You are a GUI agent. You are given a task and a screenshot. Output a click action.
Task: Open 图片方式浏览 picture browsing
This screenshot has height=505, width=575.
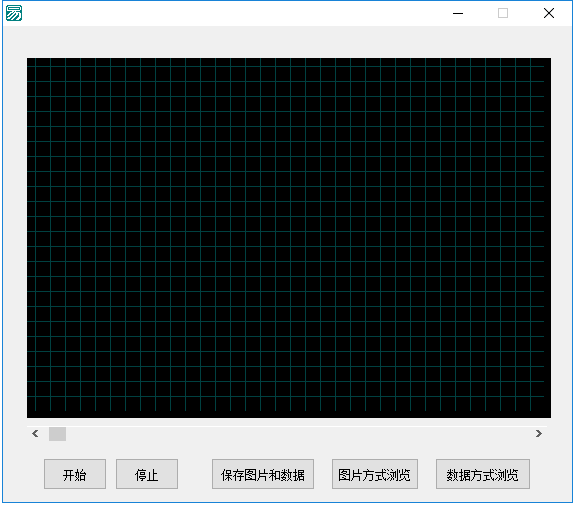(374, 474)
